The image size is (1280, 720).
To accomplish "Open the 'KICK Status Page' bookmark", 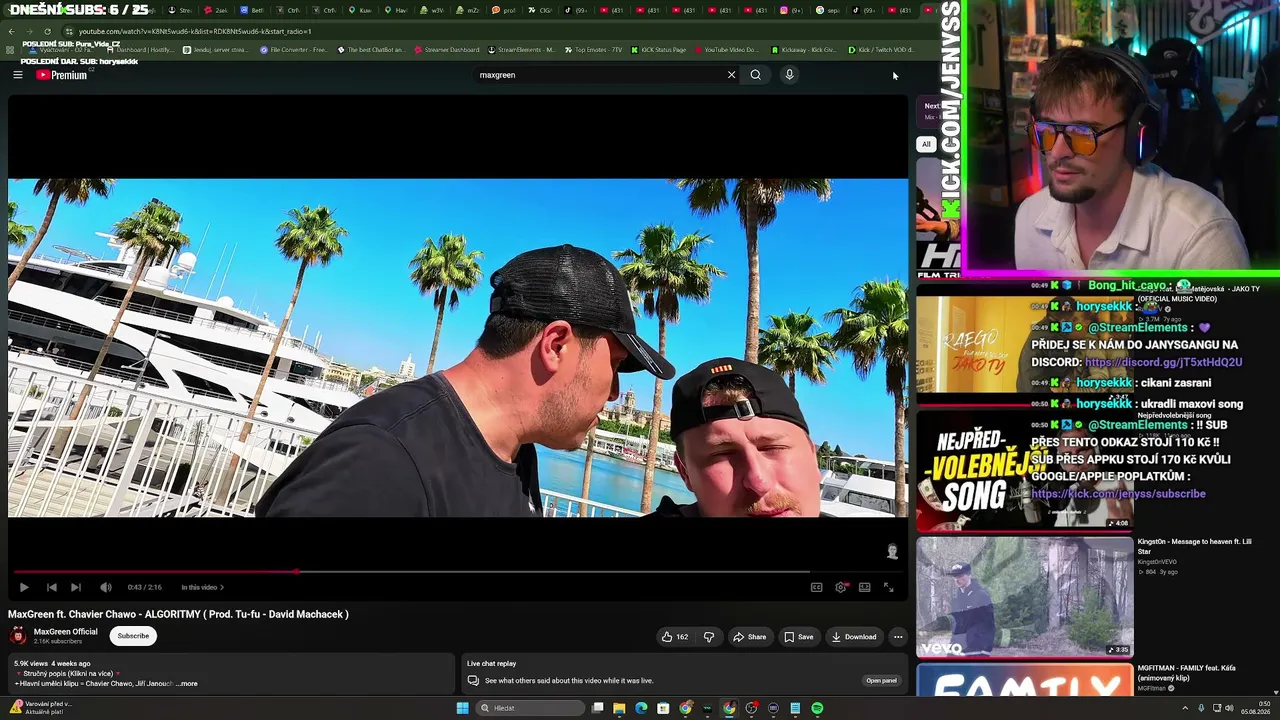I will coord(658,50).
